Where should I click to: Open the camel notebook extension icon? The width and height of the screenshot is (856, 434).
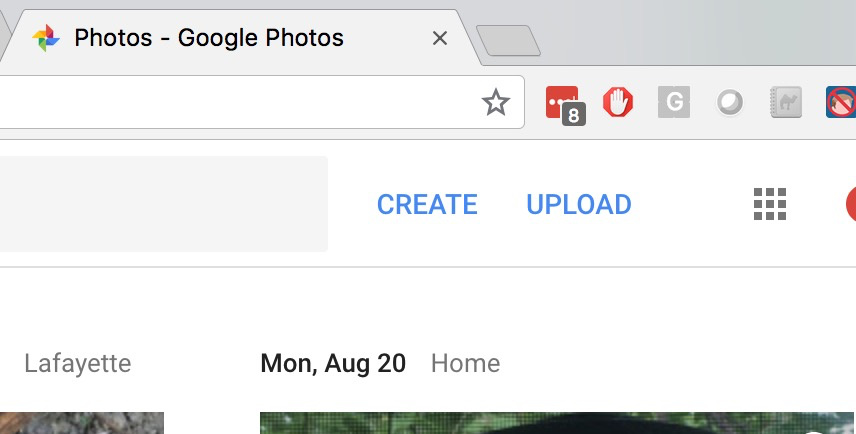pyautogui.click(x=786, y=102)
